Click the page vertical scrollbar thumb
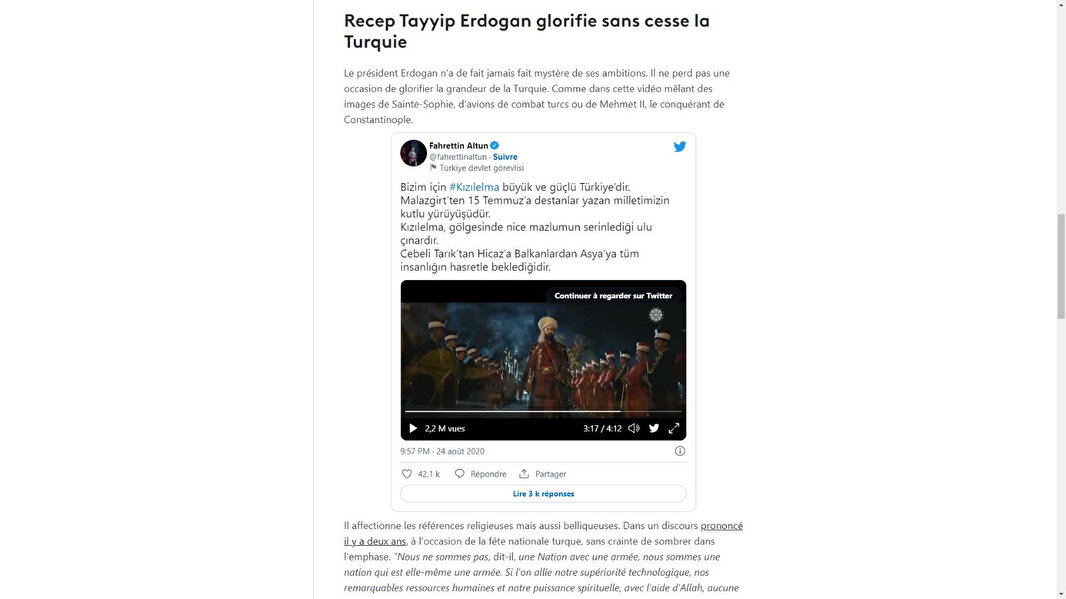This screenshot has height=599, width=1066. [x=1061, y=266]
